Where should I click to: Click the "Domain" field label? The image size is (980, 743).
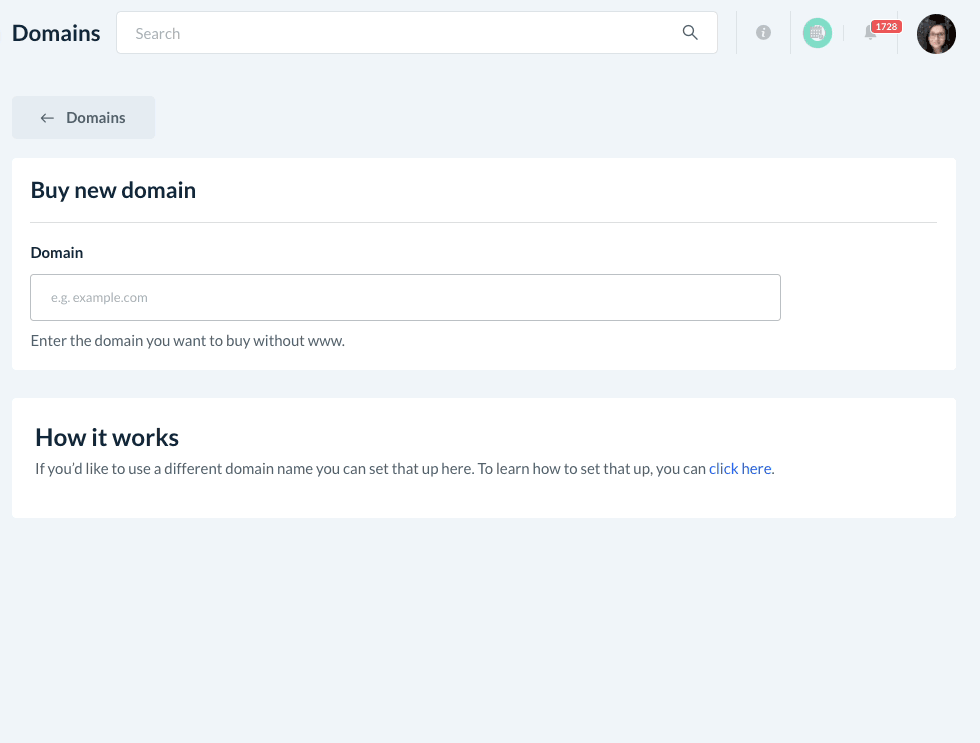pyautogui.click(x=57, y=253)
